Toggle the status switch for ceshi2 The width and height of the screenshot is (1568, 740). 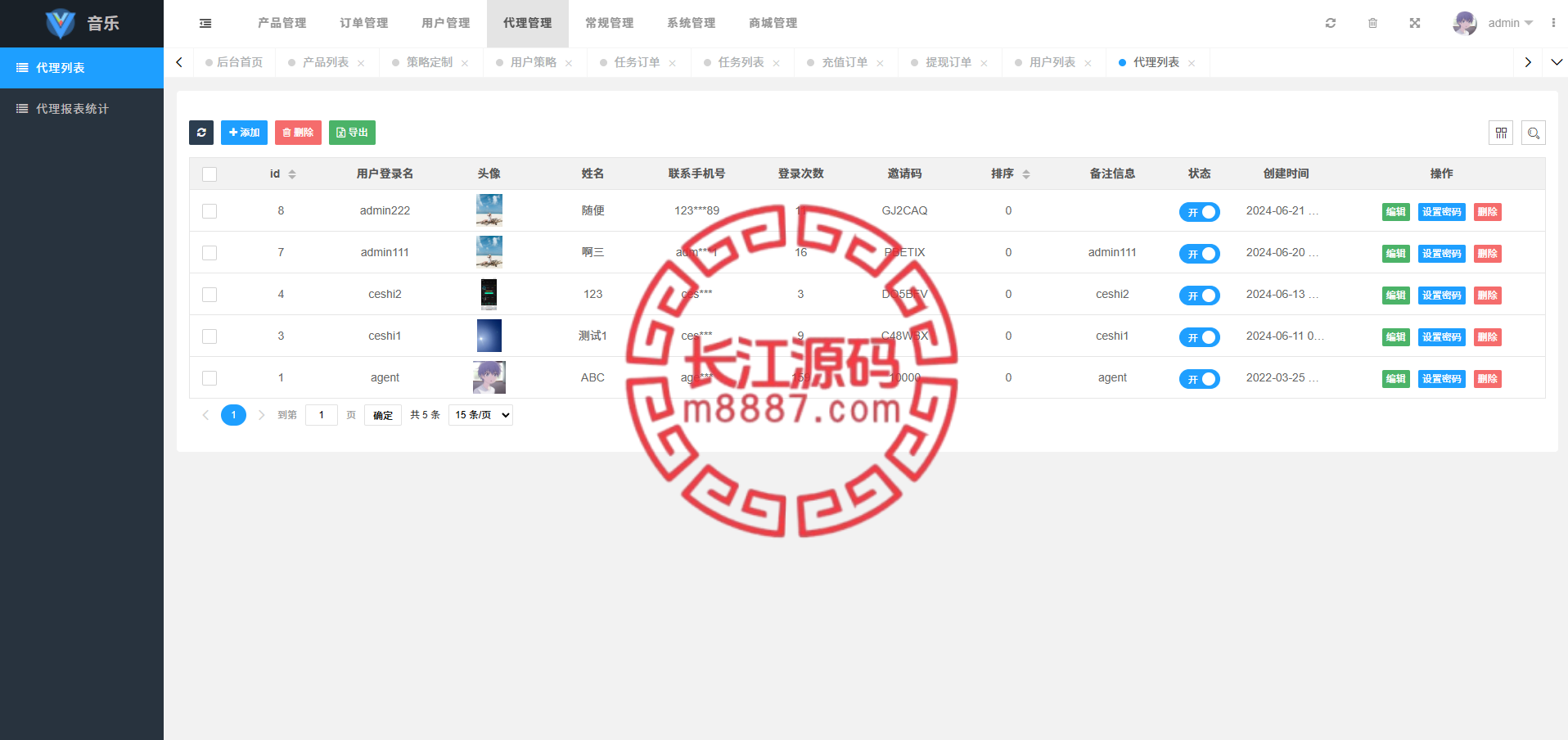(1200, 296)
